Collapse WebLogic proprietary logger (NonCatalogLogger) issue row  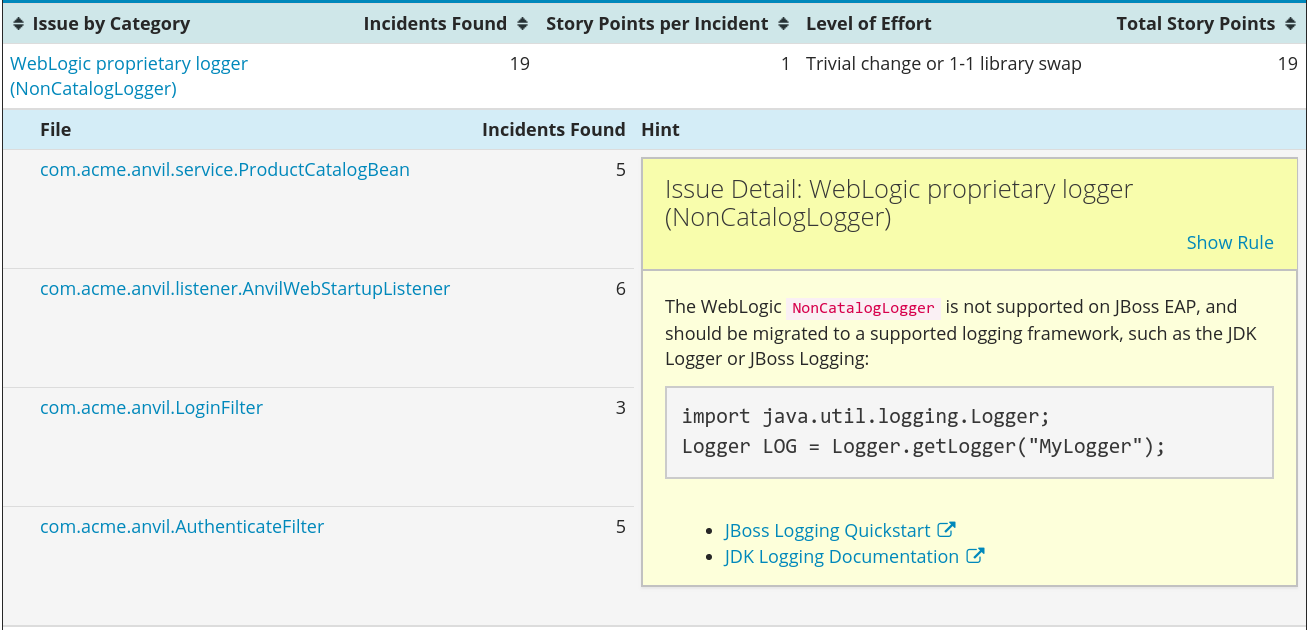pyautogui.click(x=129, y=76)
